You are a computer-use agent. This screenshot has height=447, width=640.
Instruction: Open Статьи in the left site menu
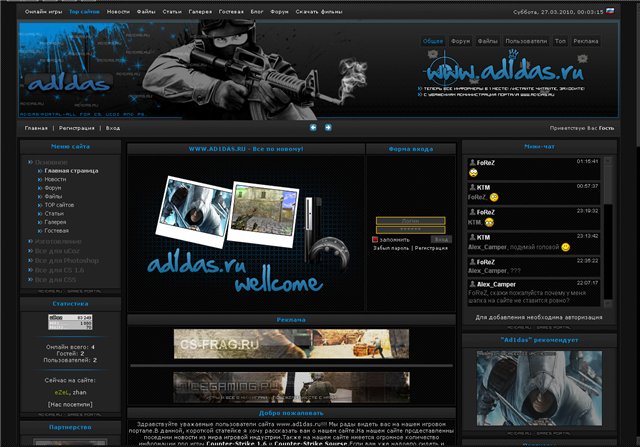coord(54,213)
